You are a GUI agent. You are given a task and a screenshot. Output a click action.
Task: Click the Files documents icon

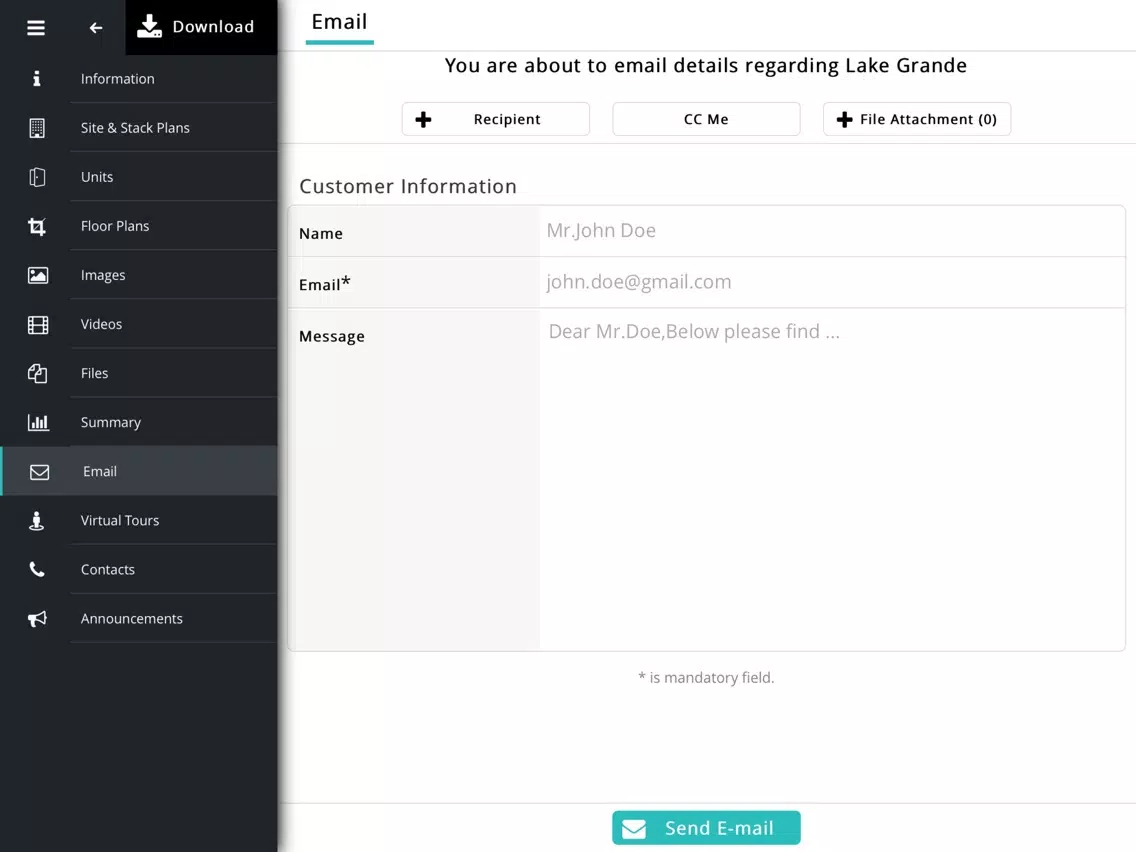coord(37,373)
